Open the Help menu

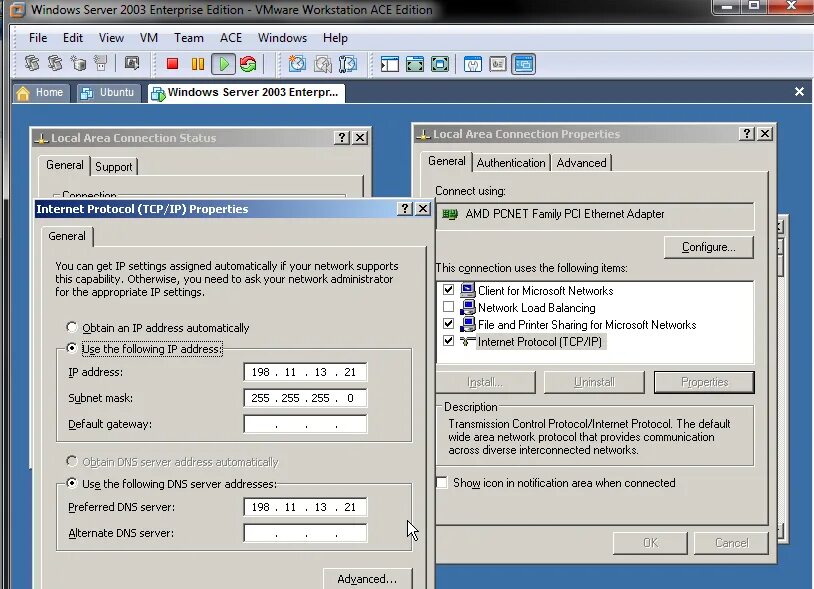click(x=335, y=38)
